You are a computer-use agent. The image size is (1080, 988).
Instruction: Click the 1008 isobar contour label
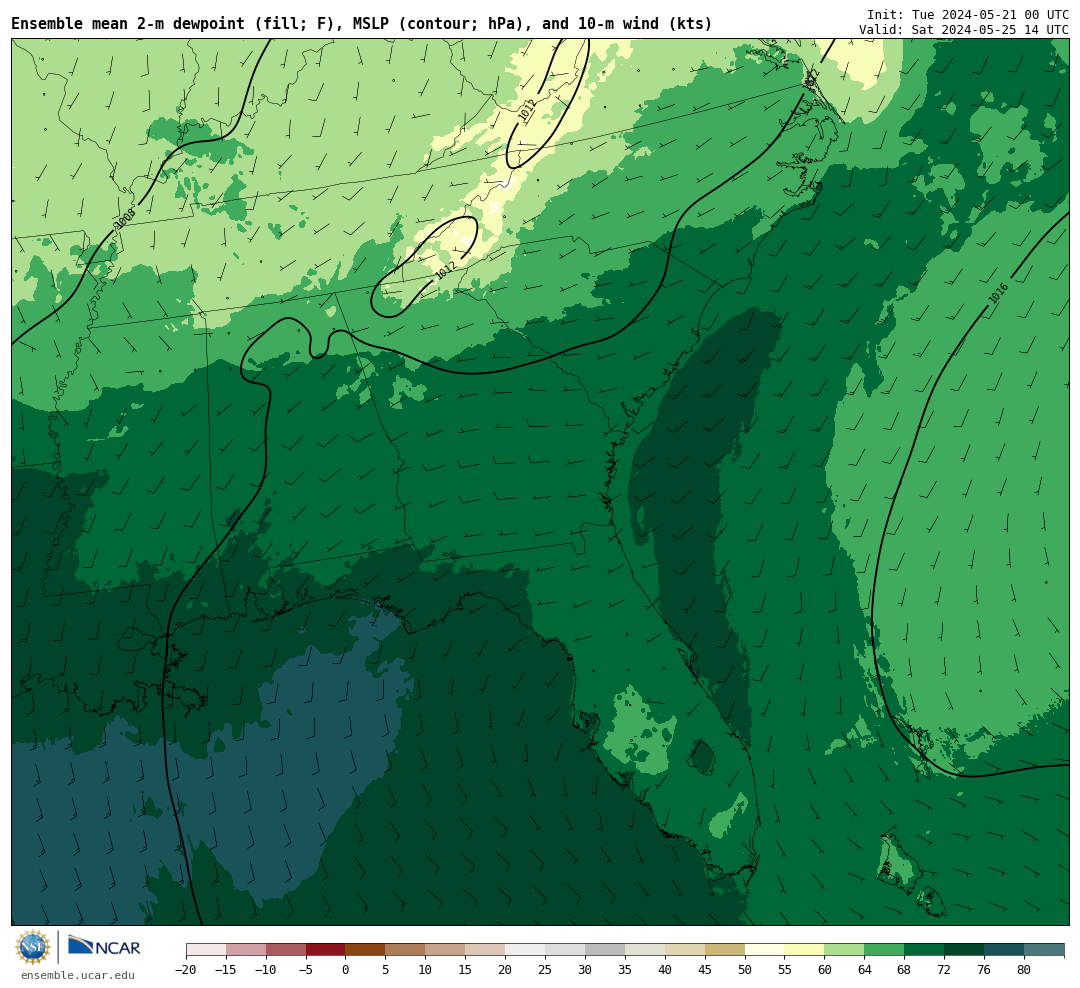125,218
